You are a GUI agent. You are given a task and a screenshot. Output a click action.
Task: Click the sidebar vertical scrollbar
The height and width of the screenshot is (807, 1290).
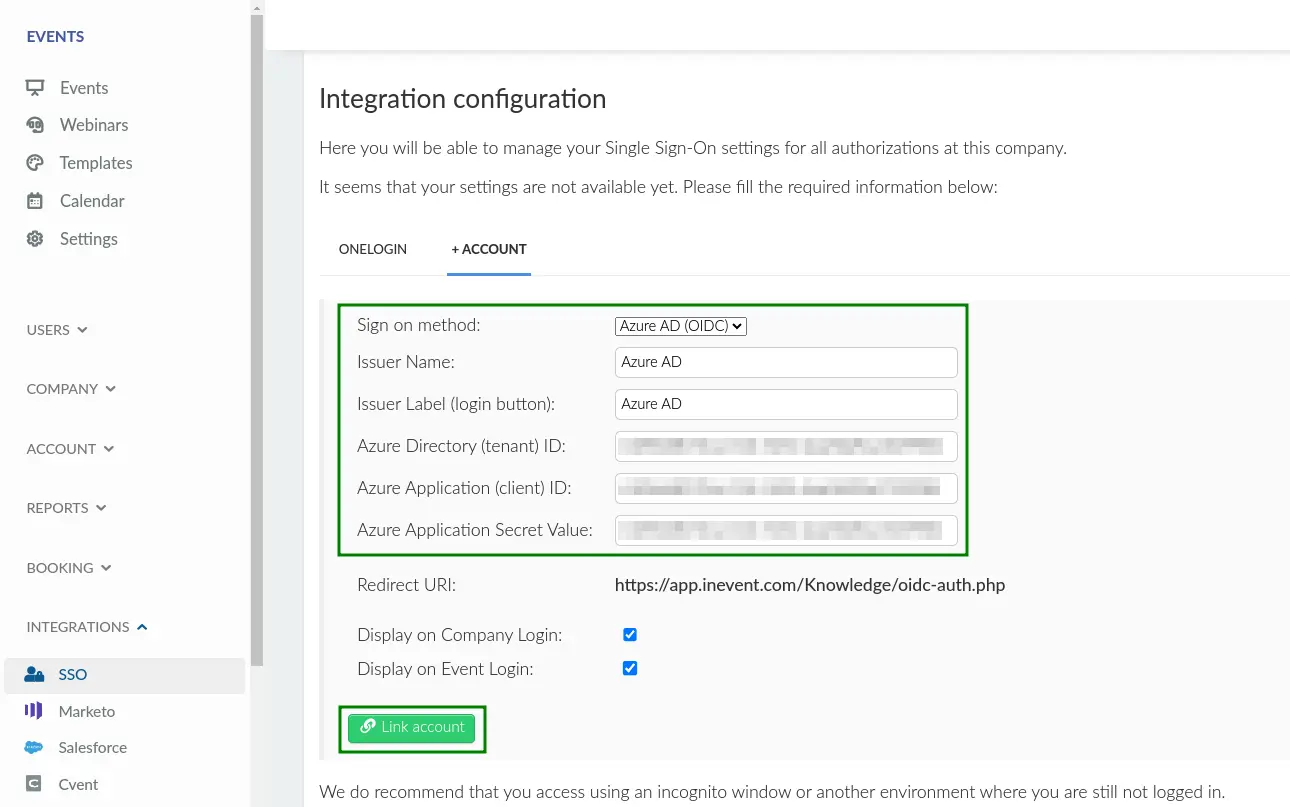coord(257,340)
